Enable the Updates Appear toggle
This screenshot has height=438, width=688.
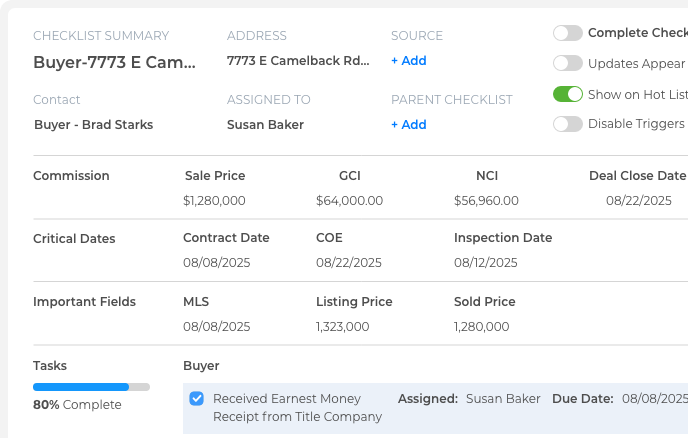coord(567,63)
